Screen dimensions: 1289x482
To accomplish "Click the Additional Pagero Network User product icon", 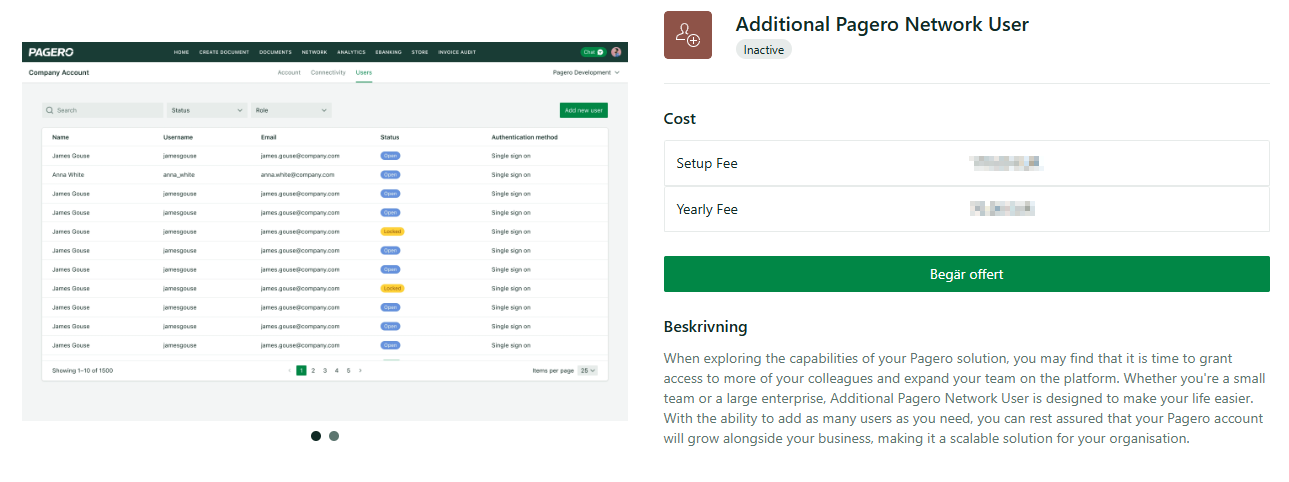I will pyautogui.click(x=688, y=35).
